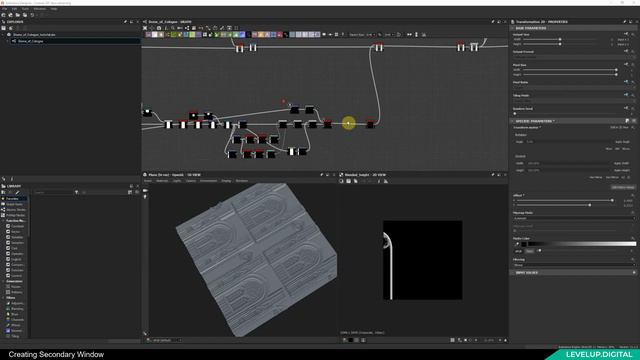
Task: Open the Output Format dropdown
Action: 574,56
